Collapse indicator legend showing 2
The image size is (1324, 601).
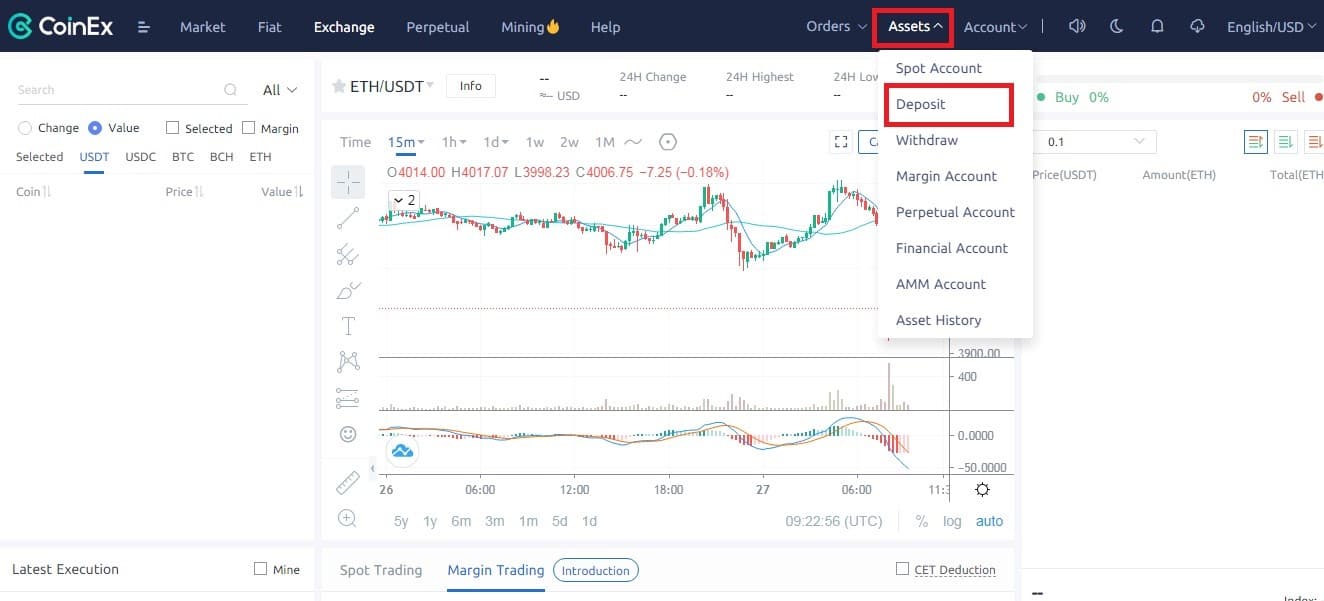pos(404,200)
